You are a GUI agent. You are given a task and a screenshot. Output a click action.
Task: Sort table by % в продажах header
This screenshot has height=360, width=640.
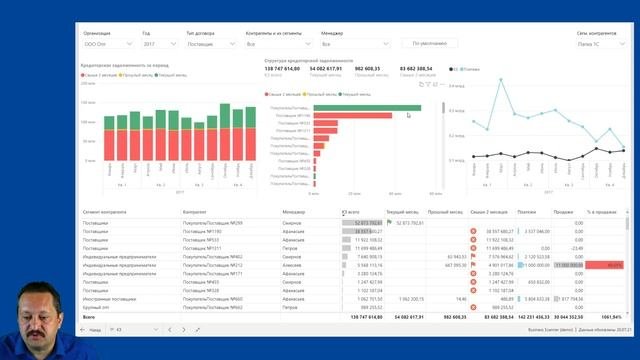(601, 212)
